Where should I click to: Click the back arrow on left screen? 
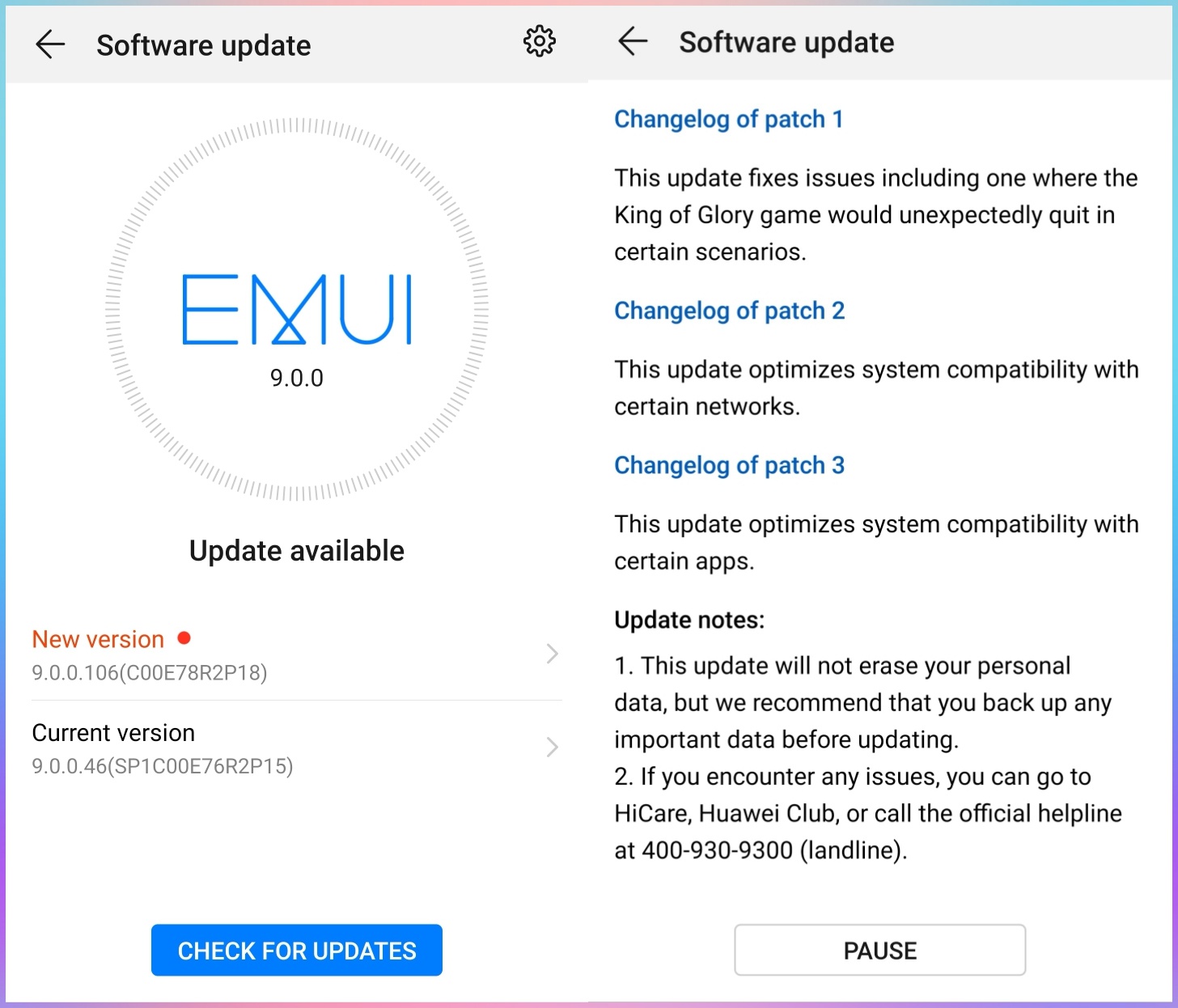coord(50,44)
